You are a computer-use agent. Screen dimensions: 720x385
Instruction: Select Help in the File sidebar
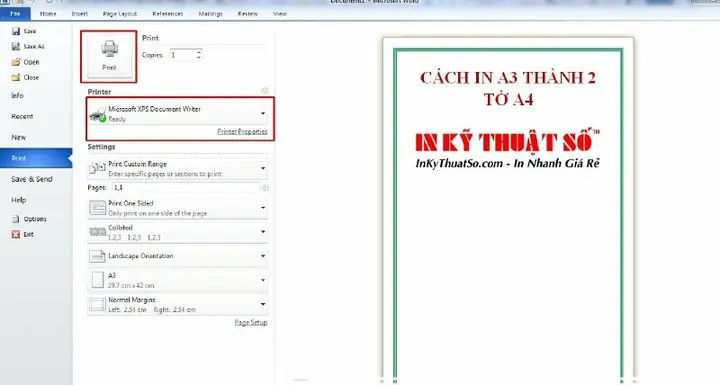point(19,200)
